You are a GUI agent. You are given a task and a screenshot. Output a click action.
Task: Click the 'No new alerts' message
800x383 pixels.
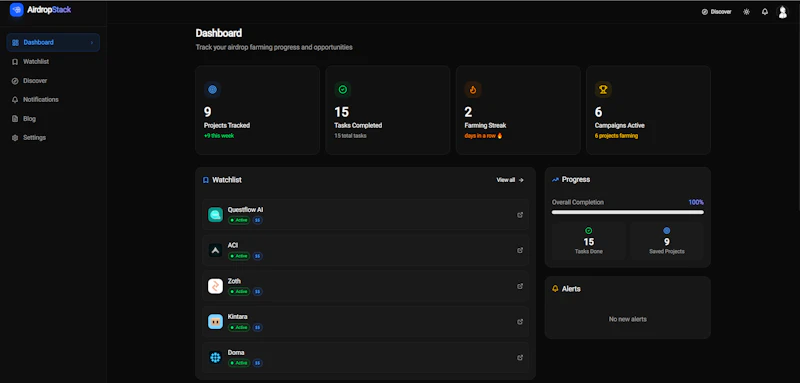tap(628, 319)
